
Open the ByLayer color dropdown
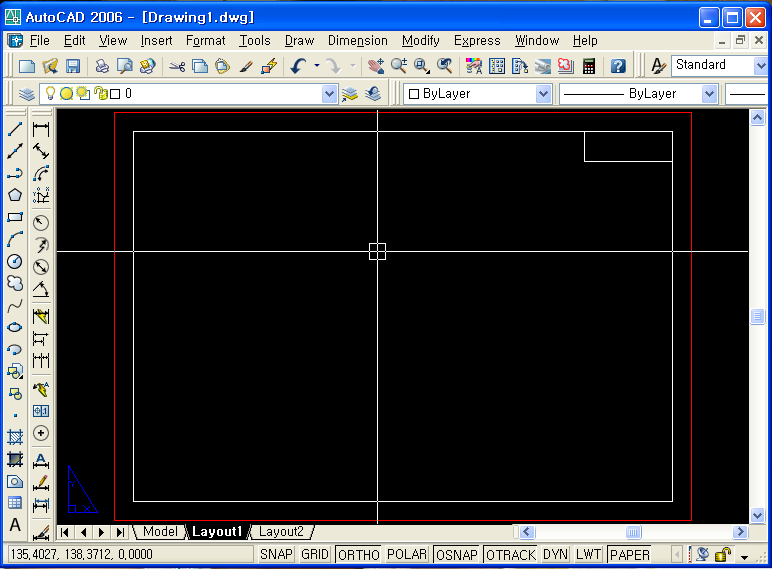tap(543, 94)
